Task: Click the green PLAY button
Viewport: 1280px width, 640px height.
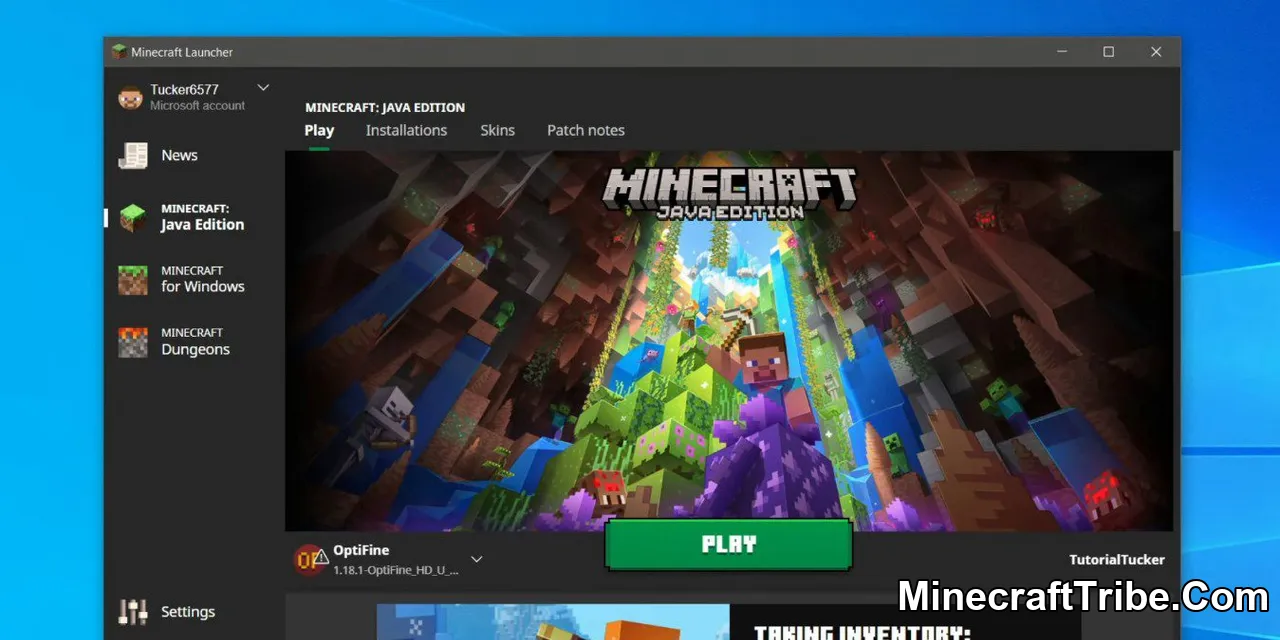Action: point(729,545)
